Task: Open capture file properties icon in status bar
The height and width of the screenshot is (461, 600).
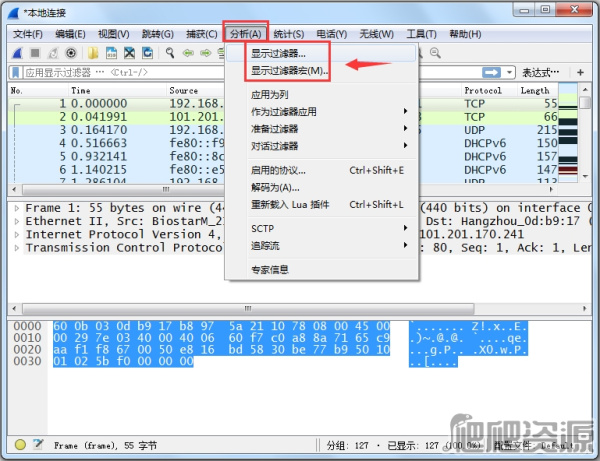Action: 38,444
